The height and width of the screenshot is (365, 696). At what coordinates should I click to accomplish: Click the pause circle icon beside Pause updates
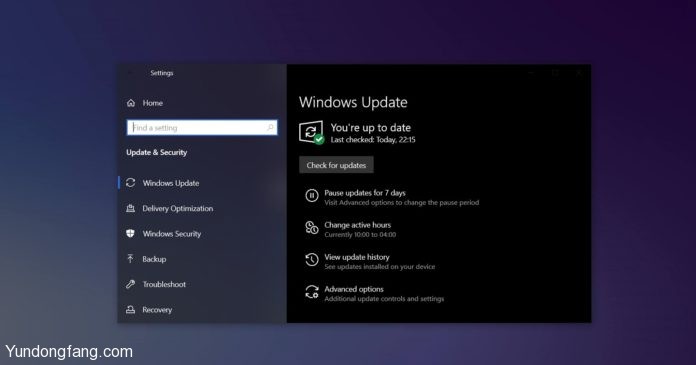312,195
